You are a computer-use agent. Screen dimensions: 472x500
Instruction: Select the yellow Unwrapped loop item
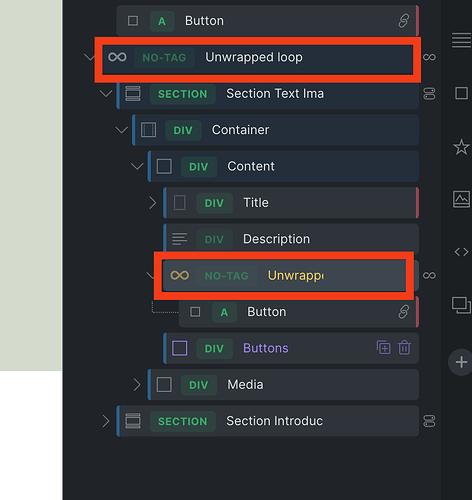284,276
